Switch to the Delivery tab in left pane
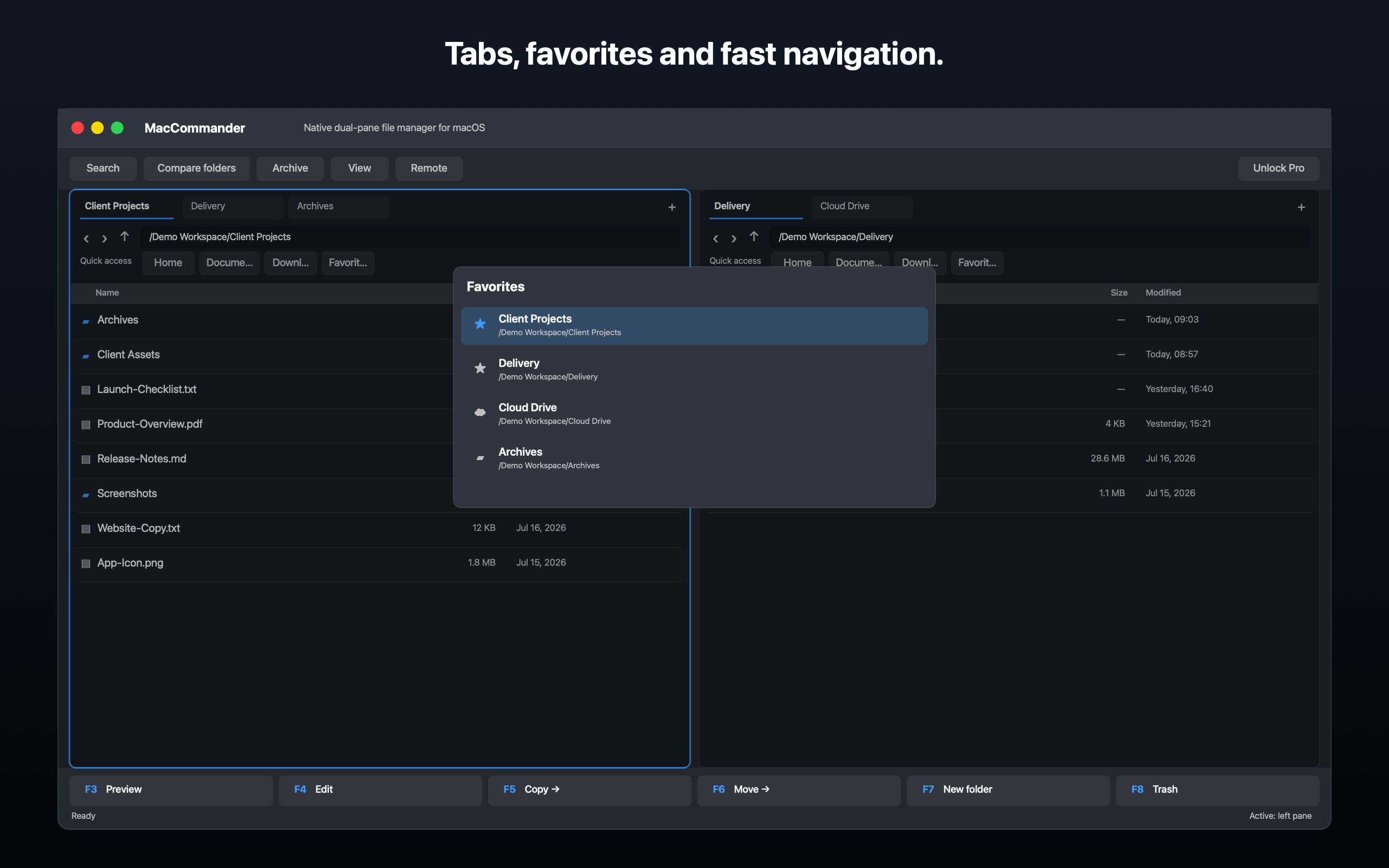Image resolution: width=1389 pixels, height=868 pixels. point(232,207)
